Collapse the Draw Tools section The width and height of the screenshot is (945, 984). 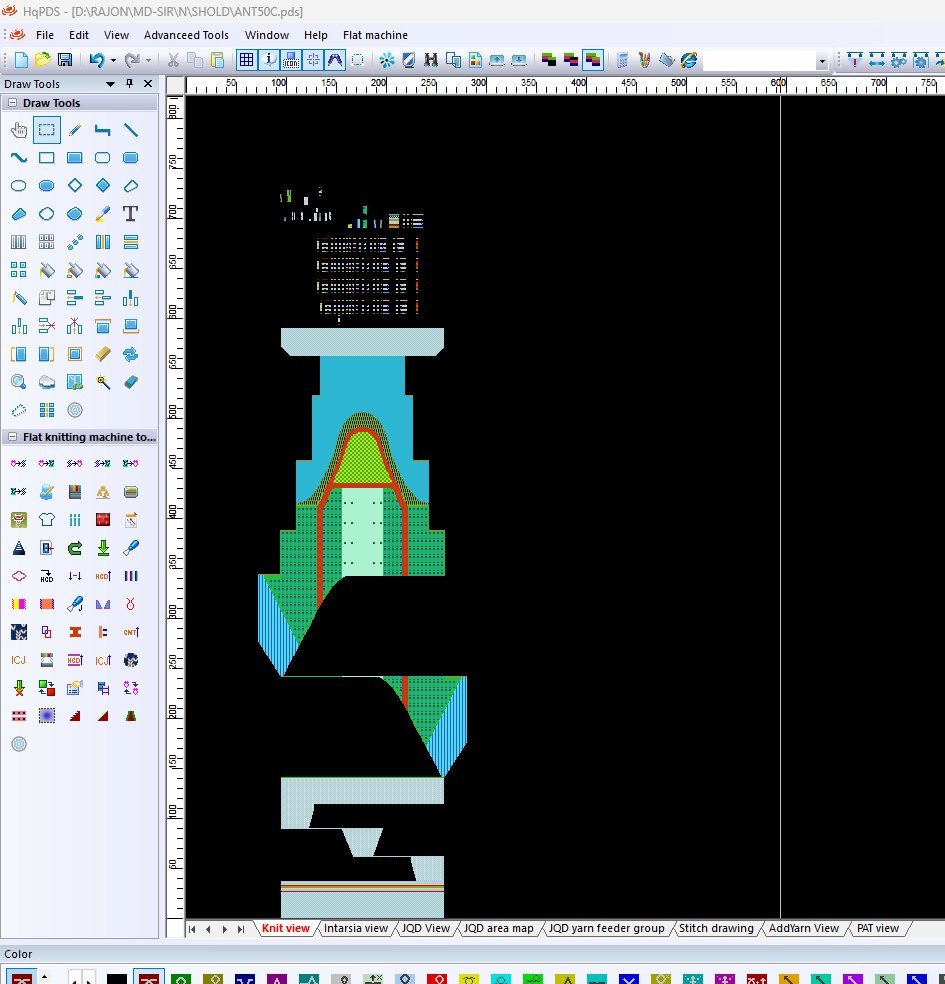pos(12,103)
